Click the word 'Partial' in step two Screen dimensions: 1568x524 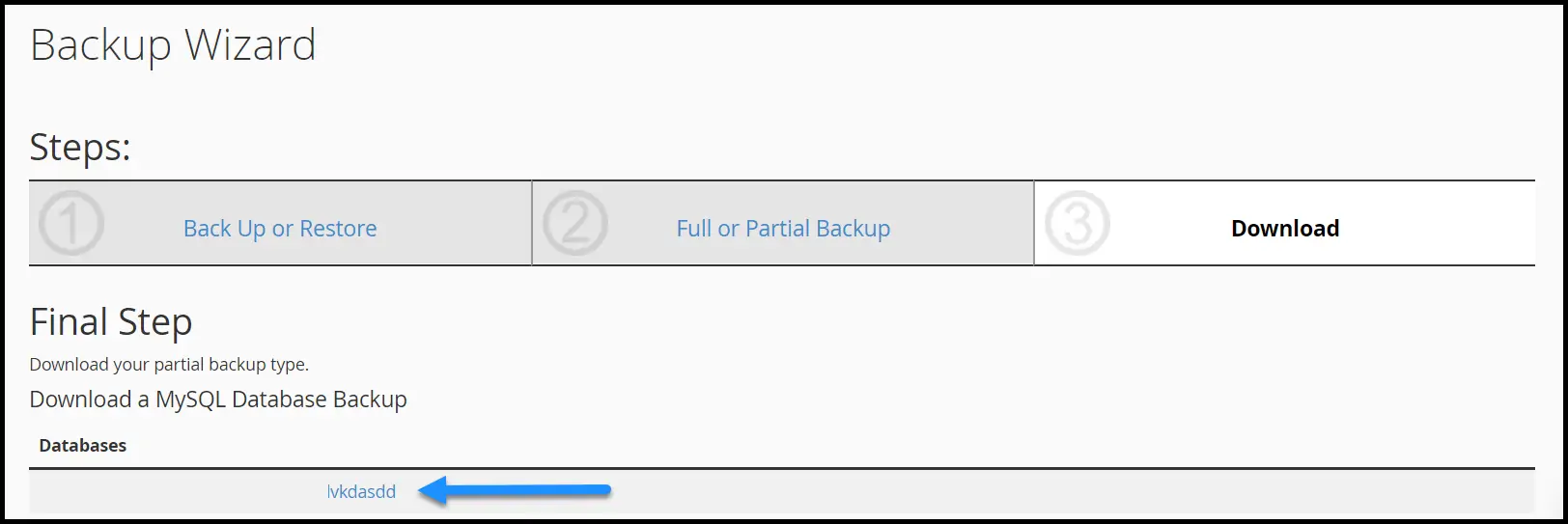click(777, 229)
